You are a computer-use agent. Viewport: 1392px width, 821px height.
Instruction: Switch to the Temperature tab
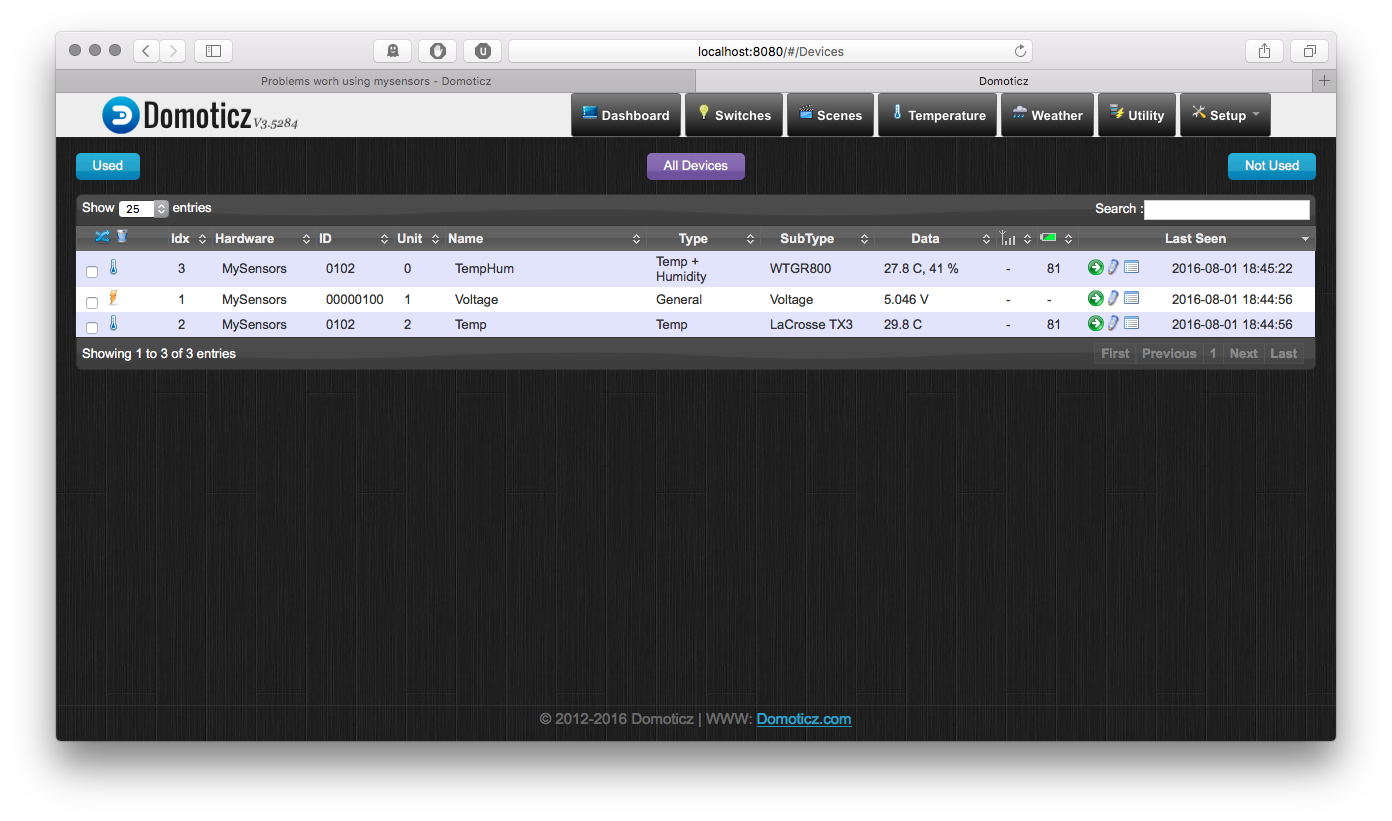click(938, 115)
